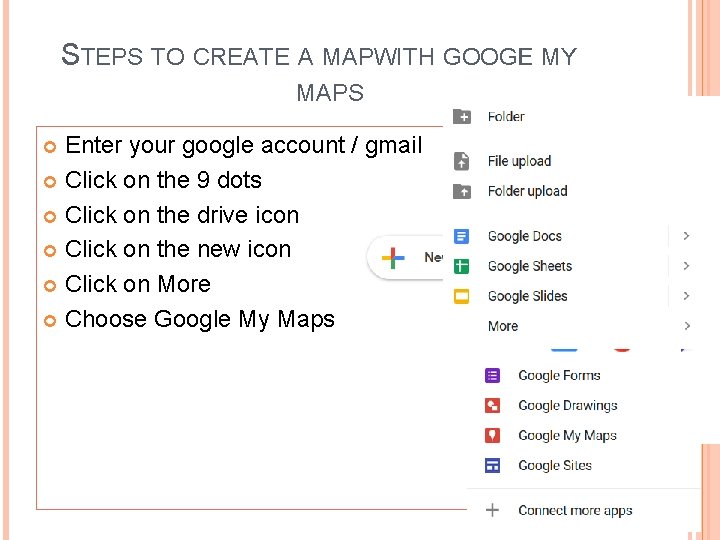Expand the Google Slides submenu arrow
This screenshot has width=720, height=540.
pyautogui.click(x=686, y=296)
